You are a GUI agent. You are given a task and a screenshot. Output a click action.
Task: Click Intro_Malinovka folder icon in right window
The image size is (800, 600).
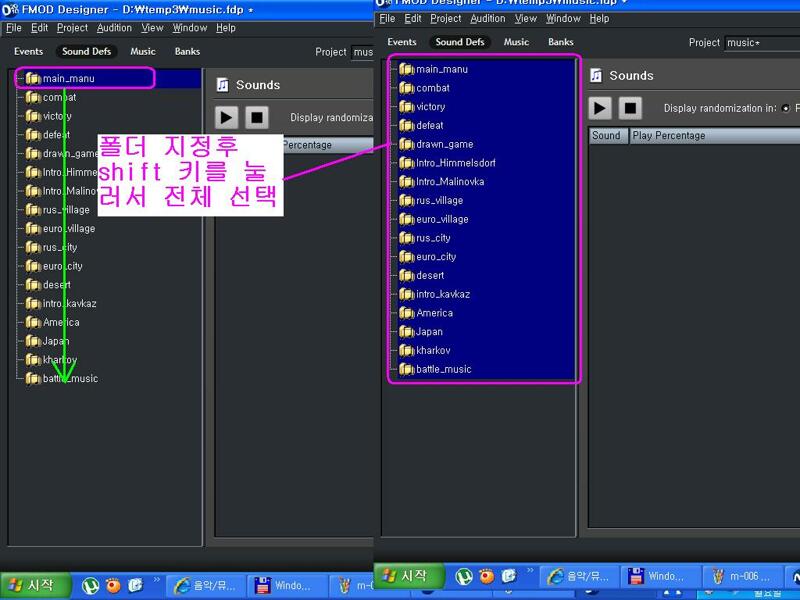point(407,181)
